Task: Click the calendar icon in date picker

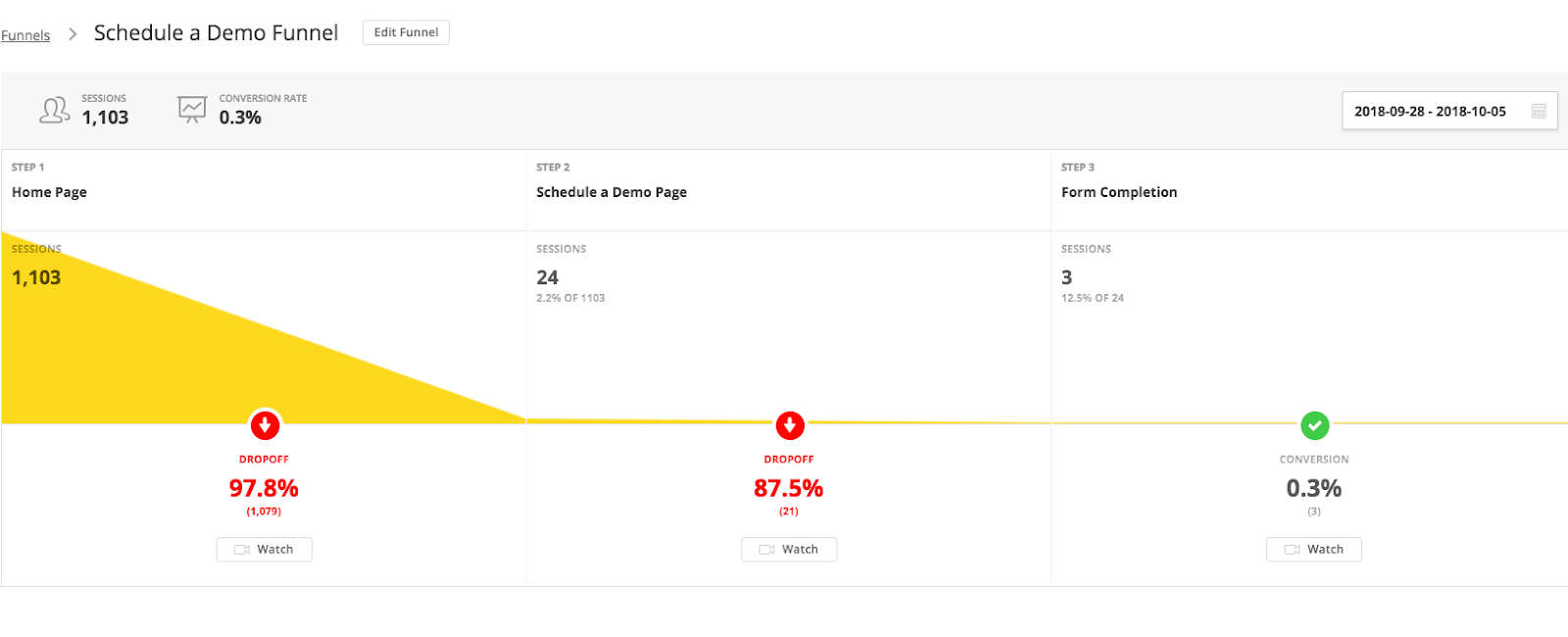Action: (1539, 112)
